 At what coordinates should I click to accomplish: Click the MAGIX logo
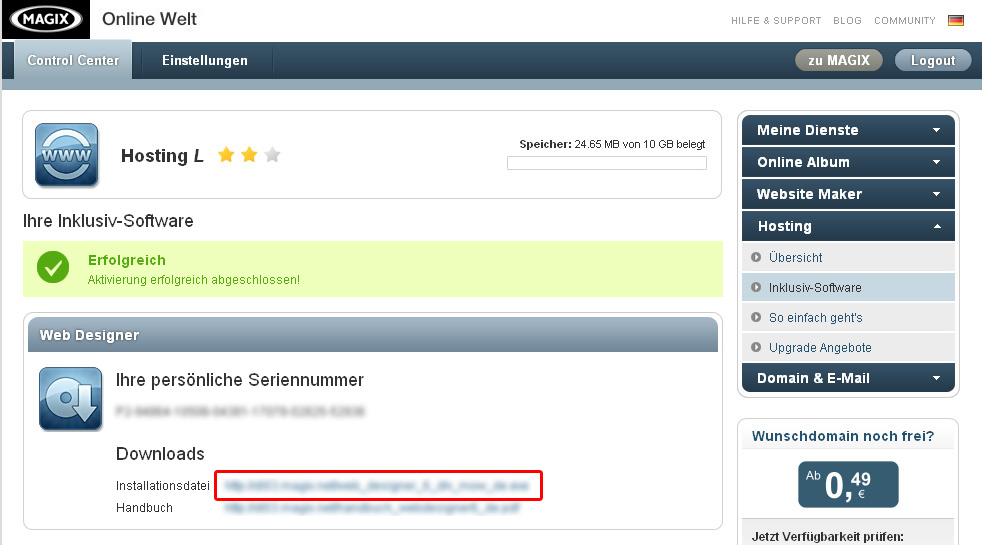[45, 19]
